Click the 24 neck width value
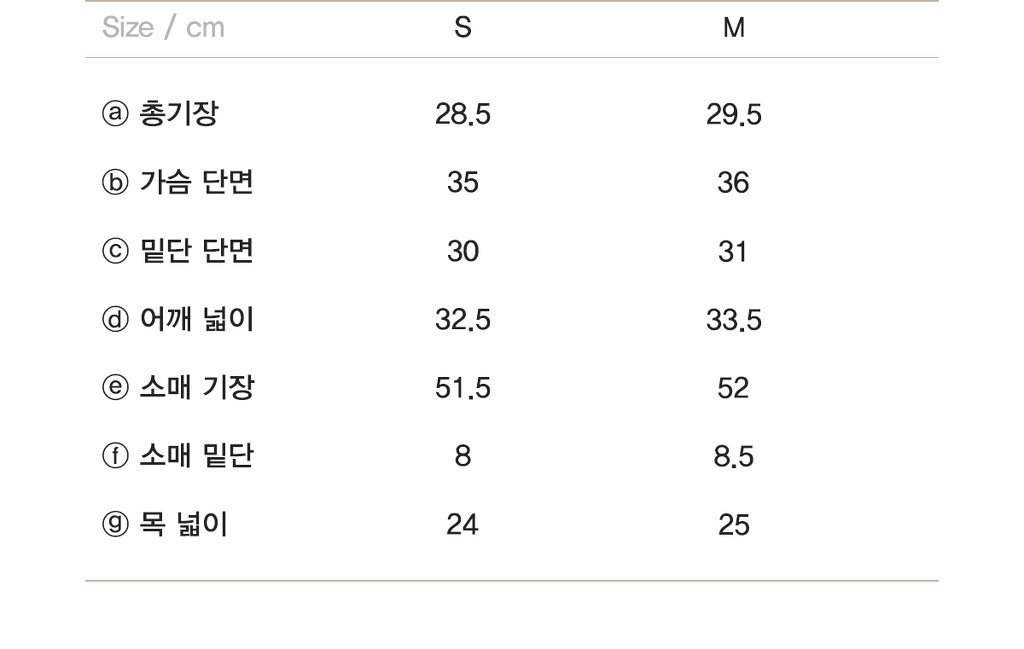This screenshot has height=649, width=1024. coord(462,525)
